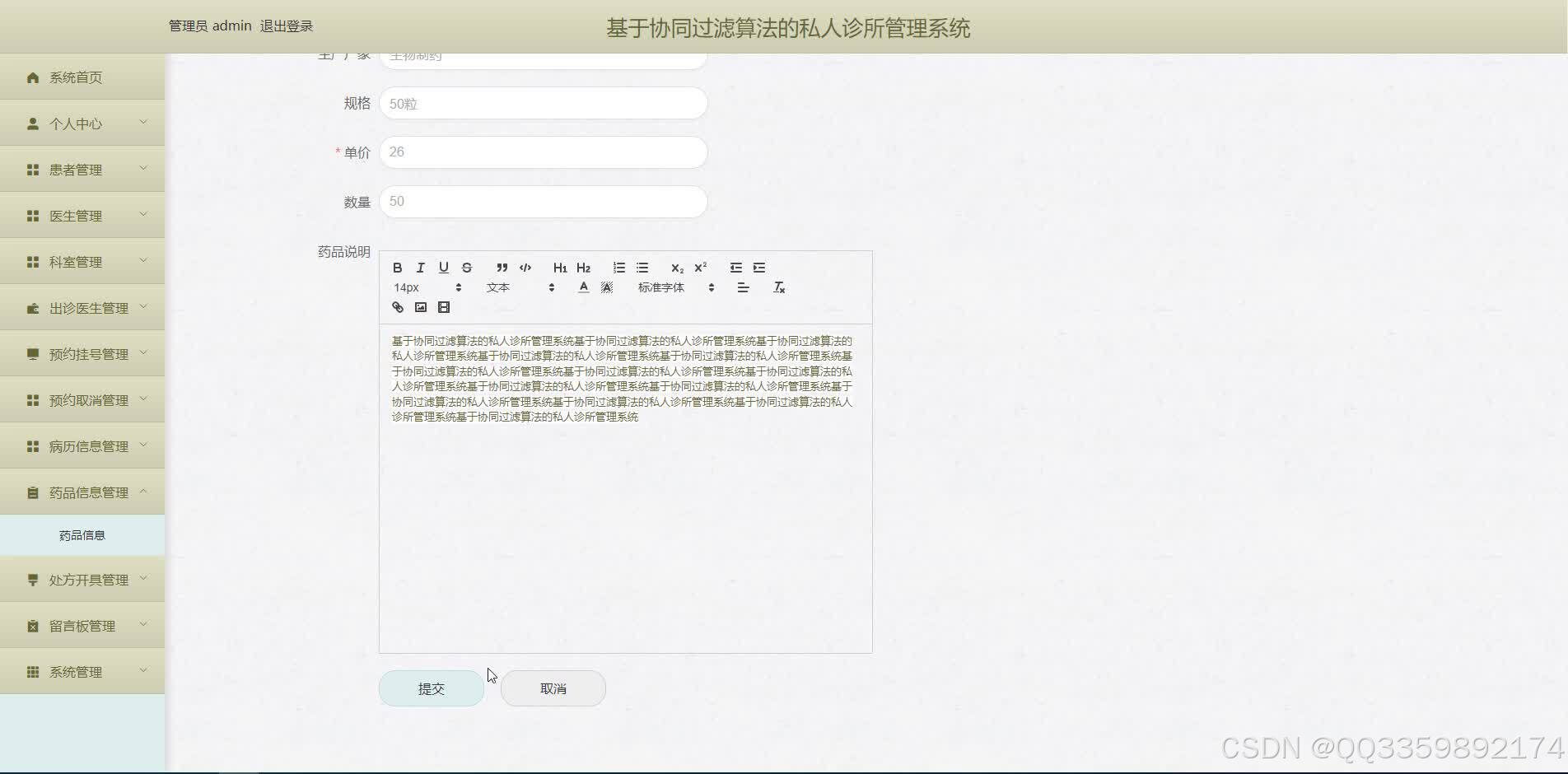This screenshot has height=774, width=1568.
Task: Click the 规格 input field
Action: pyautogui.click(x=544, y=104)
